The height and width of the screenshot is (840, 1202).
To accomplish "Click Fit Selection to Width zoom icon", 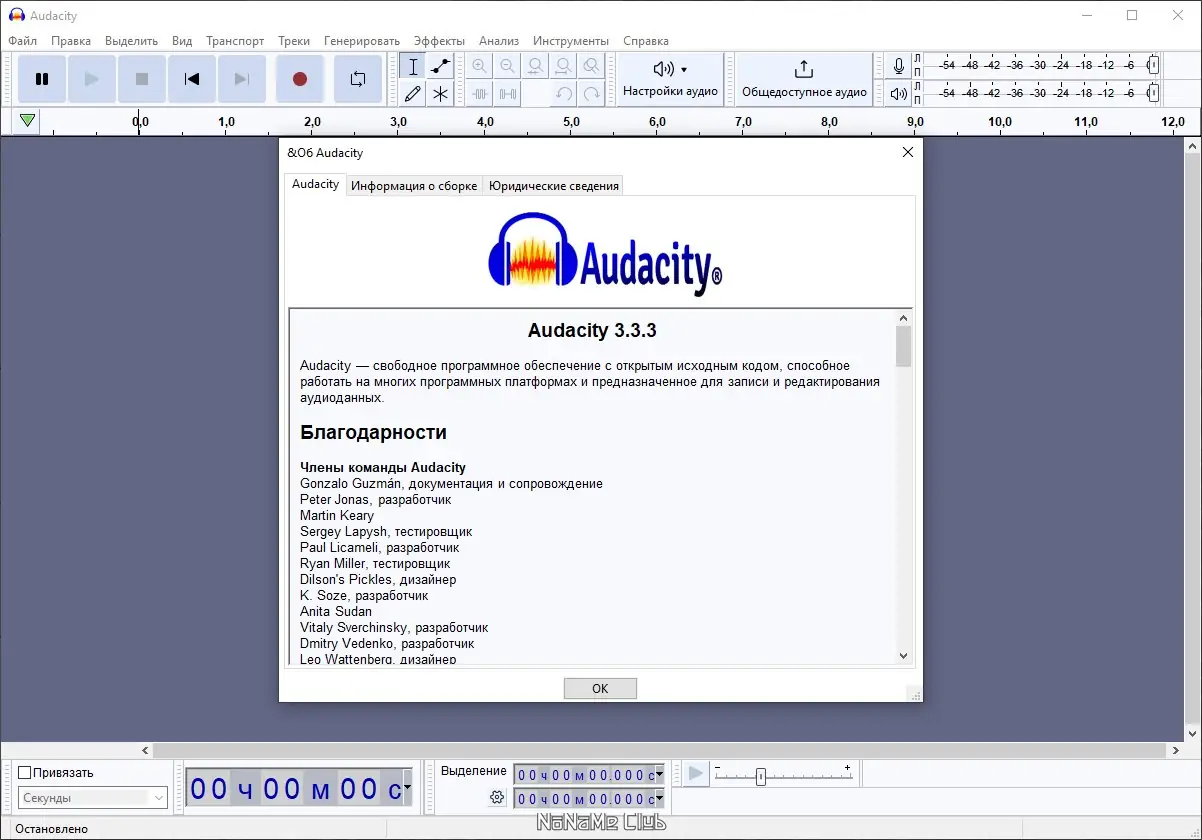I will 536,67.
